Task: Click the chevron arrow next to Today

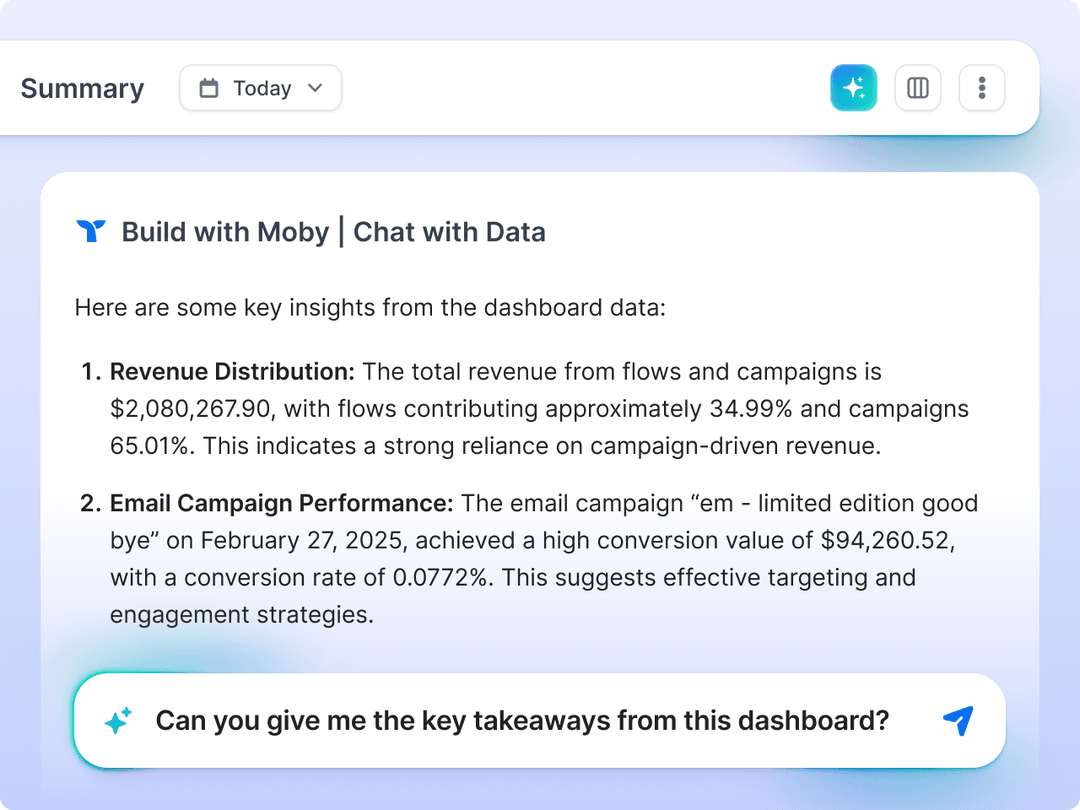Action: click(315, 88)
